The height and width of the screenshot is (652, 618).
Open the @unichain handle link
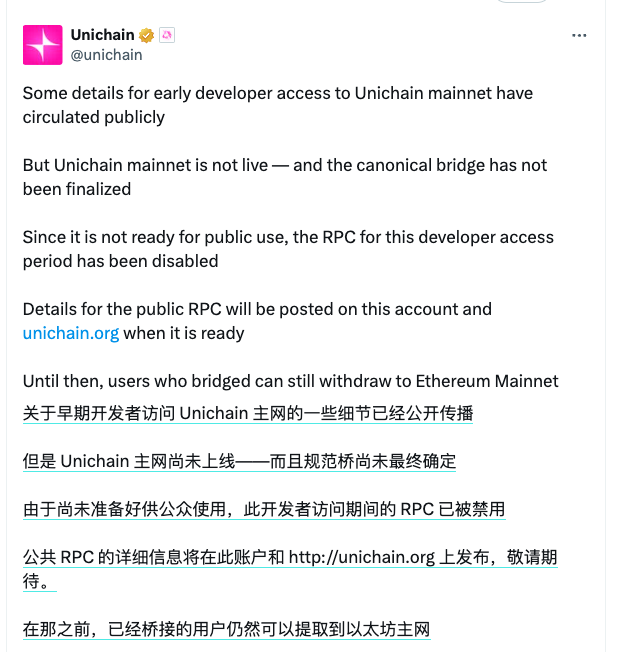coord(106,55)
